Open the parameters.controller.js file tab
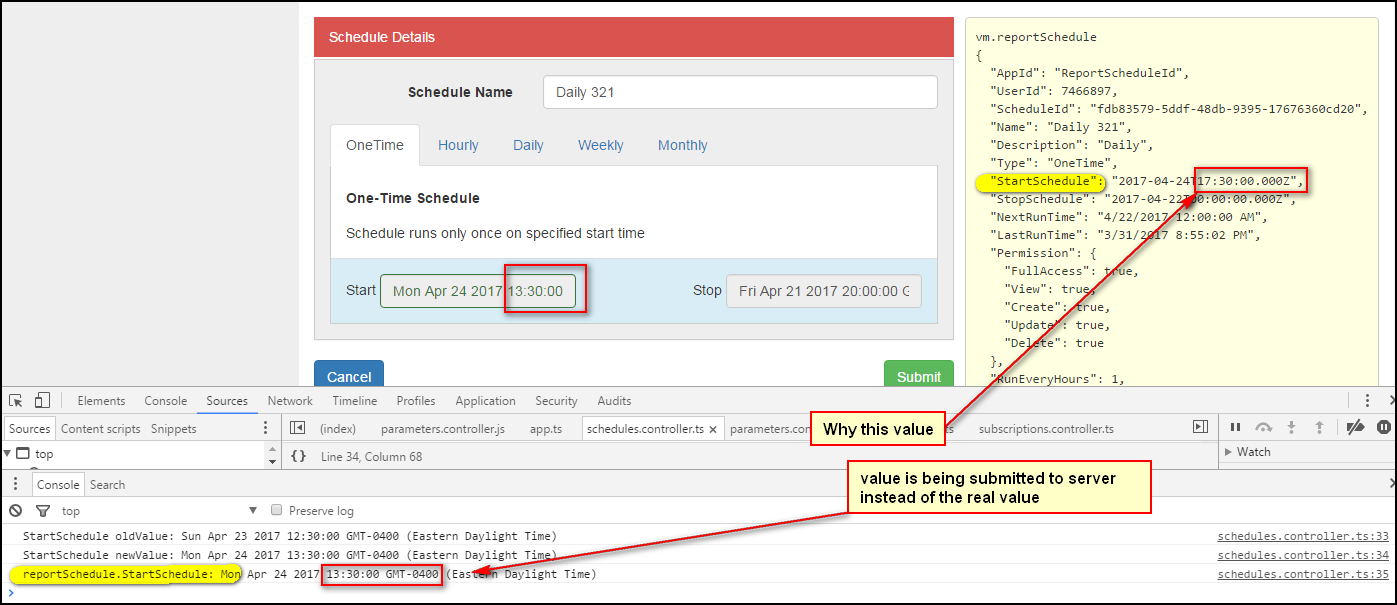1397x605 pixels. [x=443, y=429]
